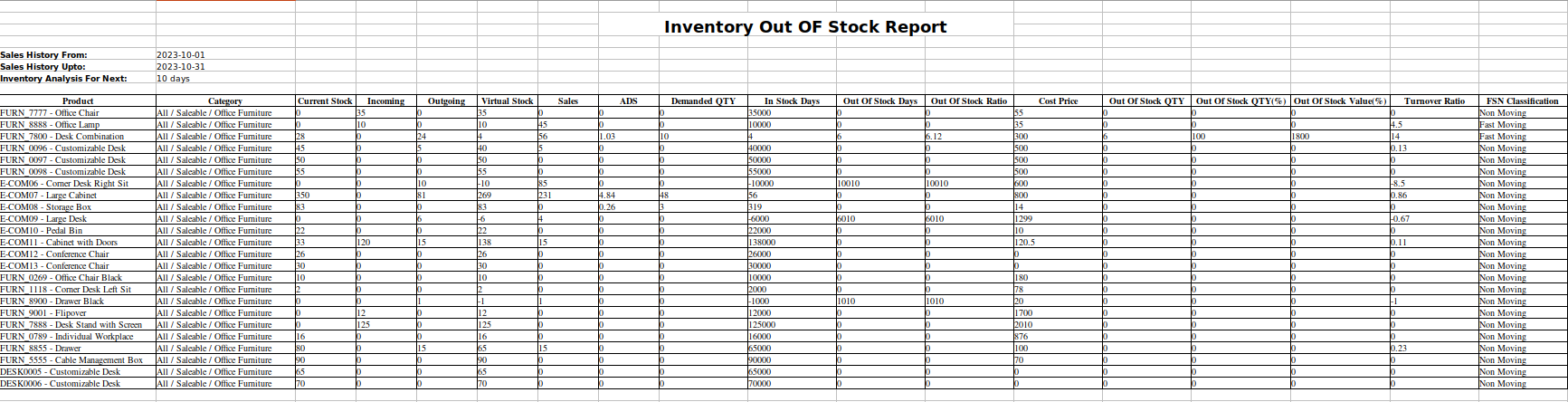Click the Cost Price header cell
Image resolution: width=1568 pixels, height=402 pixels.
(1058, 101)
